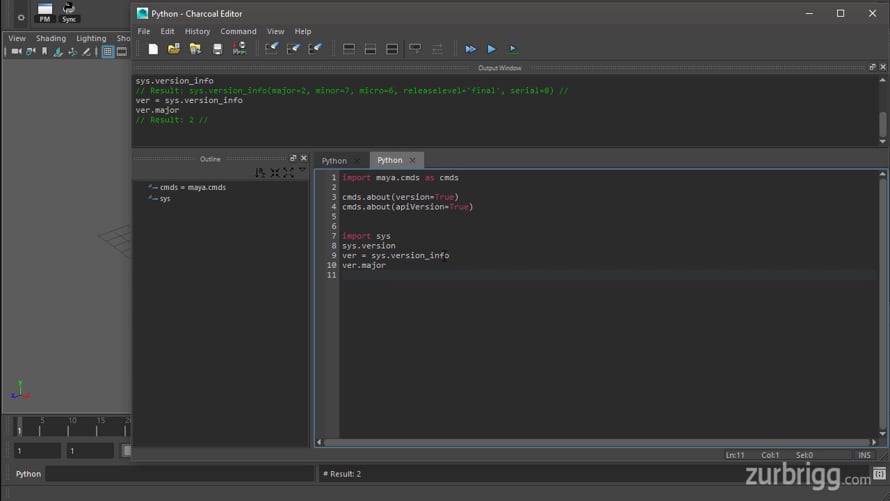
Task: Open the Command menu
Action: [238, 31]
